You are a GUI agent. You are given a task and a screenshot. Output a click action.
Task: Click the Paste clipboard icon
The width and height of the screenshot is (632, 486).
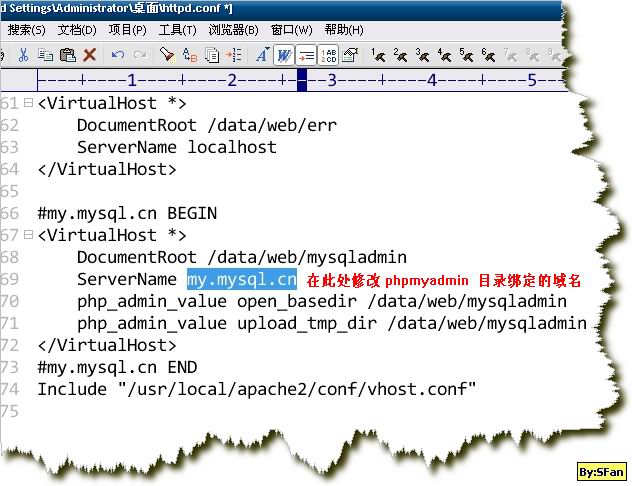point(67,55)
